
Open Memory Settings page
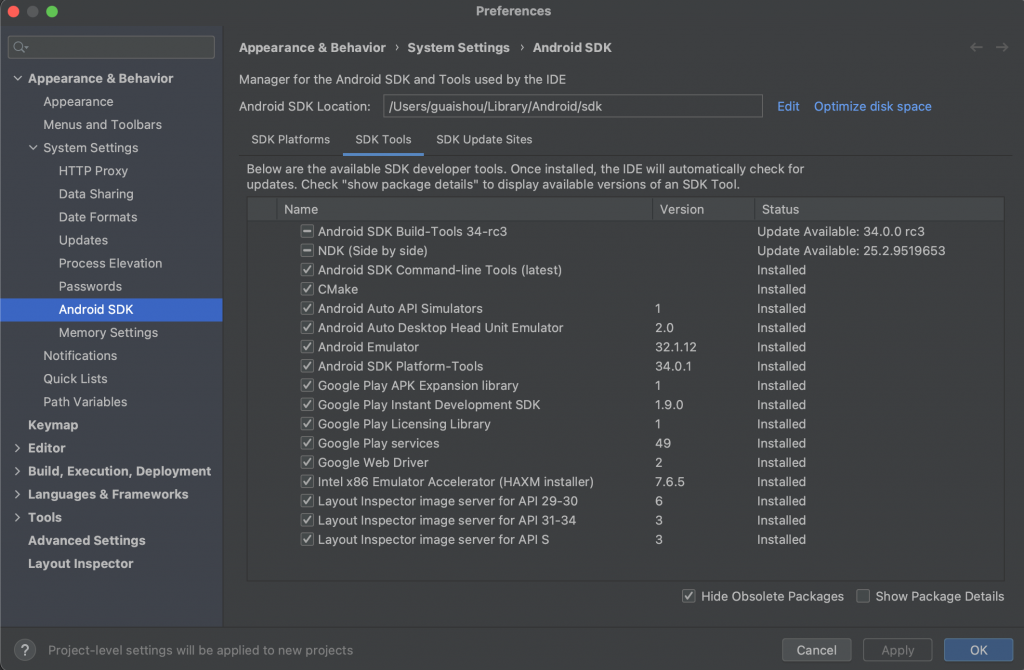(x=108, y=332)
